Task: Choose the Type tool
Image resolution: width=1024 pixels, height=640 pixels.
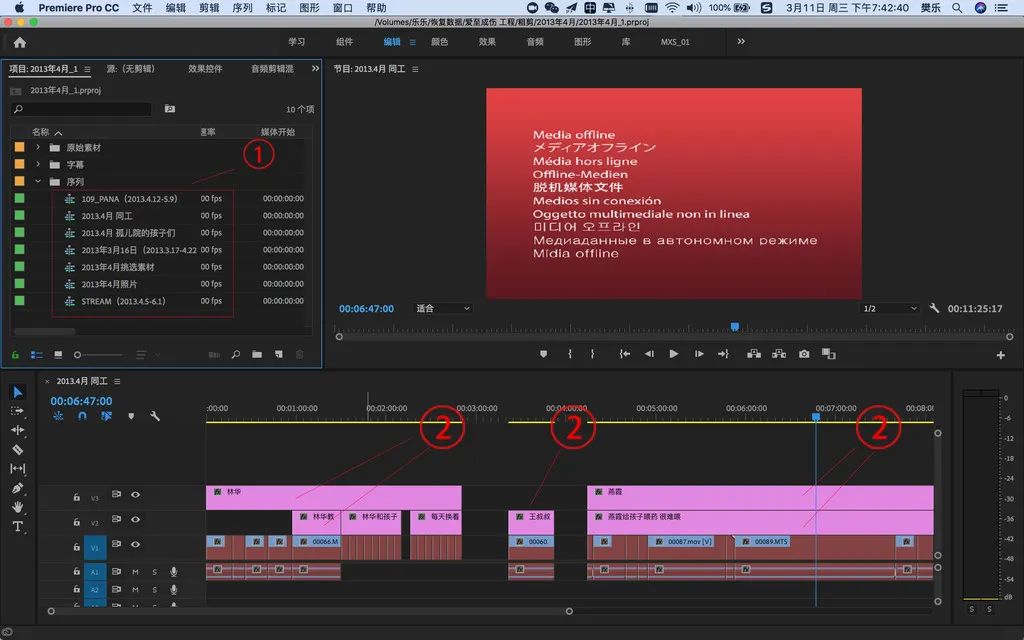Action: pos(17,526)
